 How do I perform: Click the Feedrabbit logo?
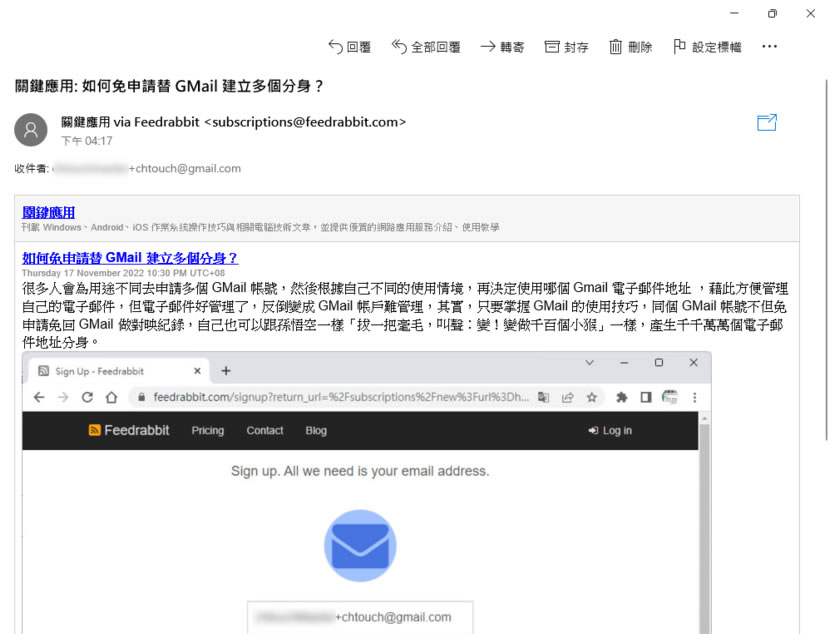129,430
